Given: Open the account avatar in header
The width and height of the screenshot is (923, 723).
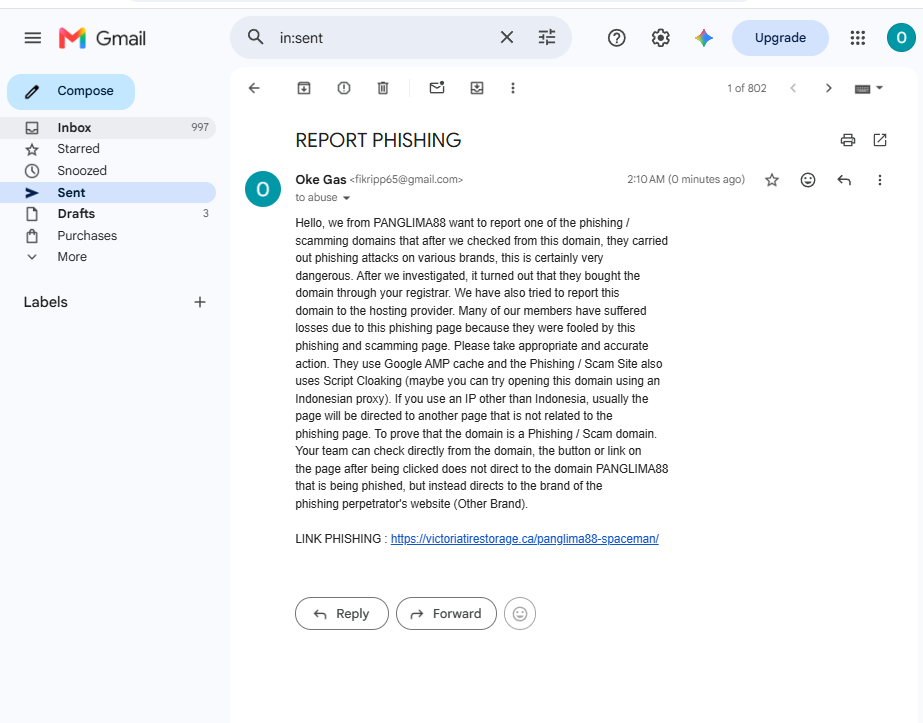Looking at the screenshot, I should point(901,38).
